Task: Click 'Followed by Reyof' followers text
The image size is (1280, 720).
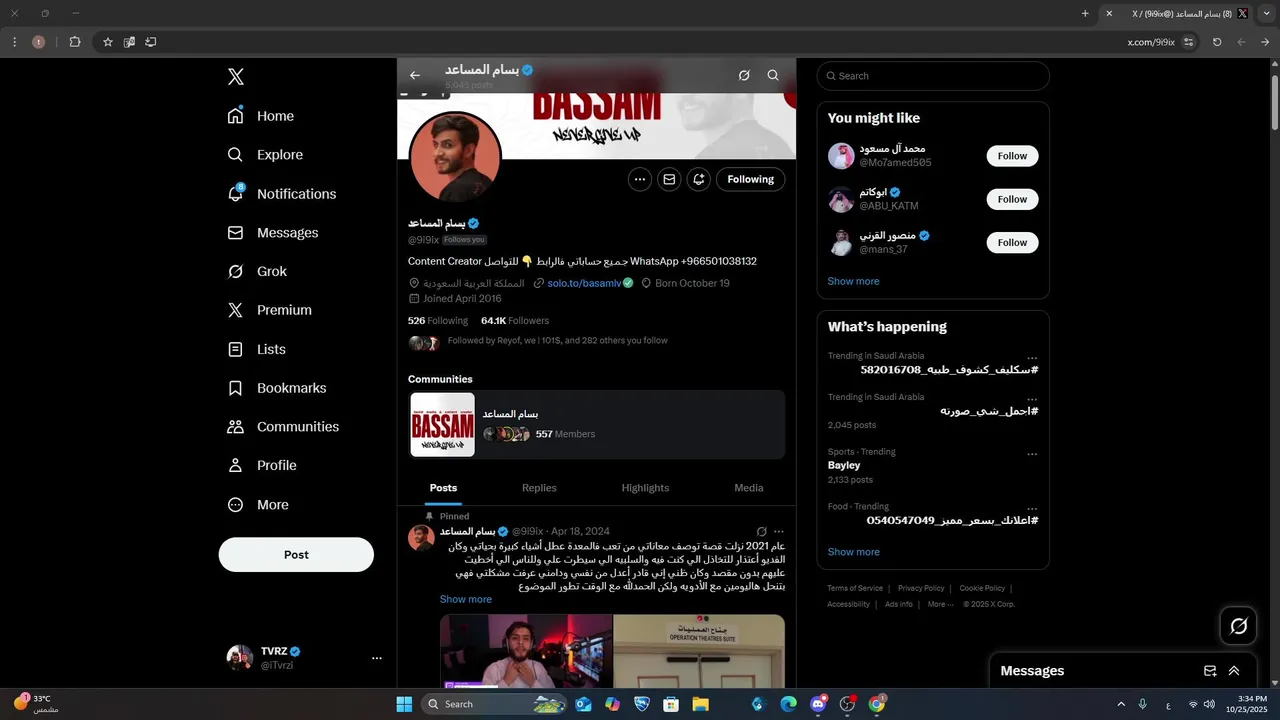Action: coord(558,341)
